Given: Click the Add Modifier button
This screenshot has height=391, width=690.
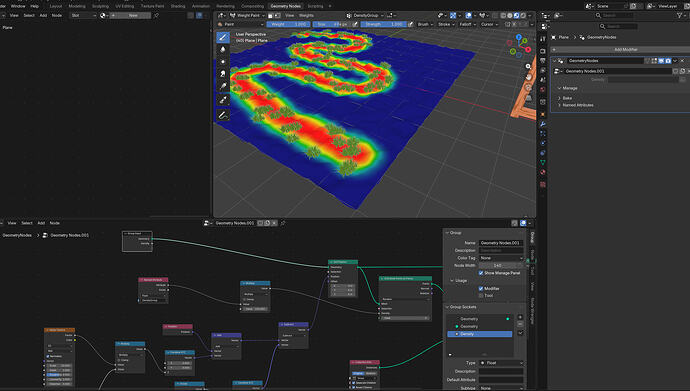Looking at the screenshot, I should [x=621, y=49].
